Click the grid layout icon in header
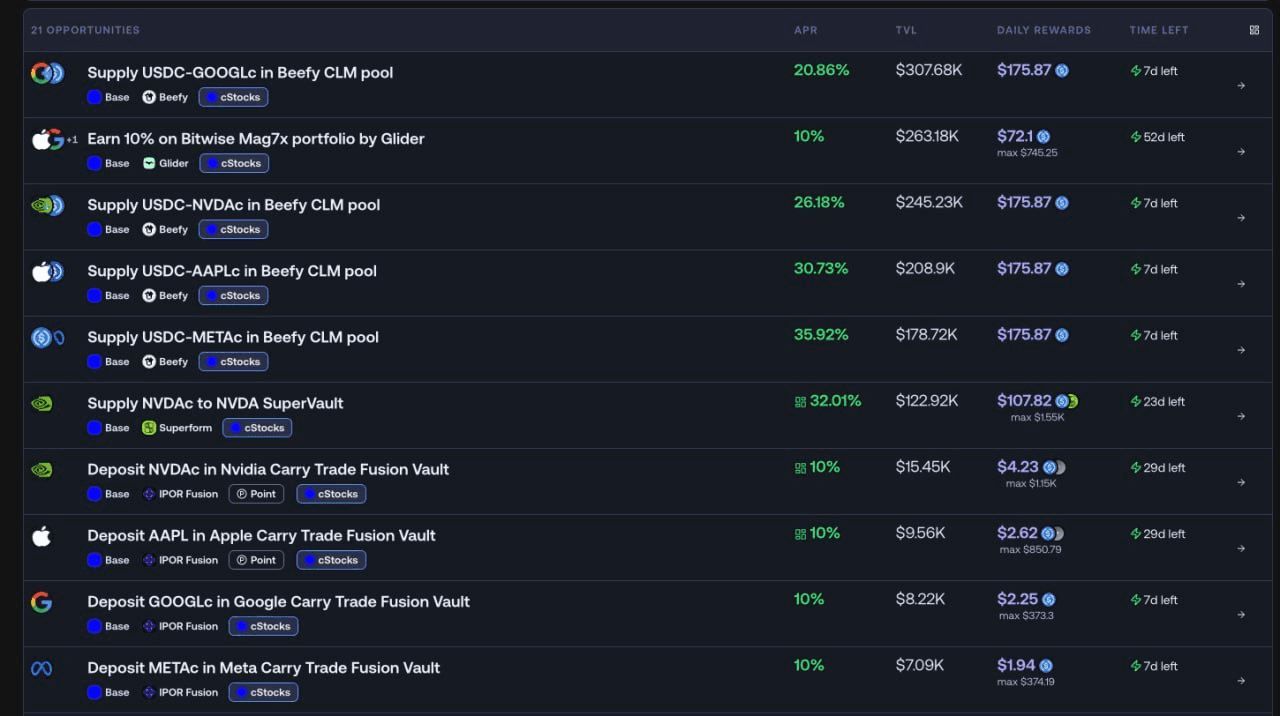Screen dimensions: 1280x716 tap(1254, 30)
